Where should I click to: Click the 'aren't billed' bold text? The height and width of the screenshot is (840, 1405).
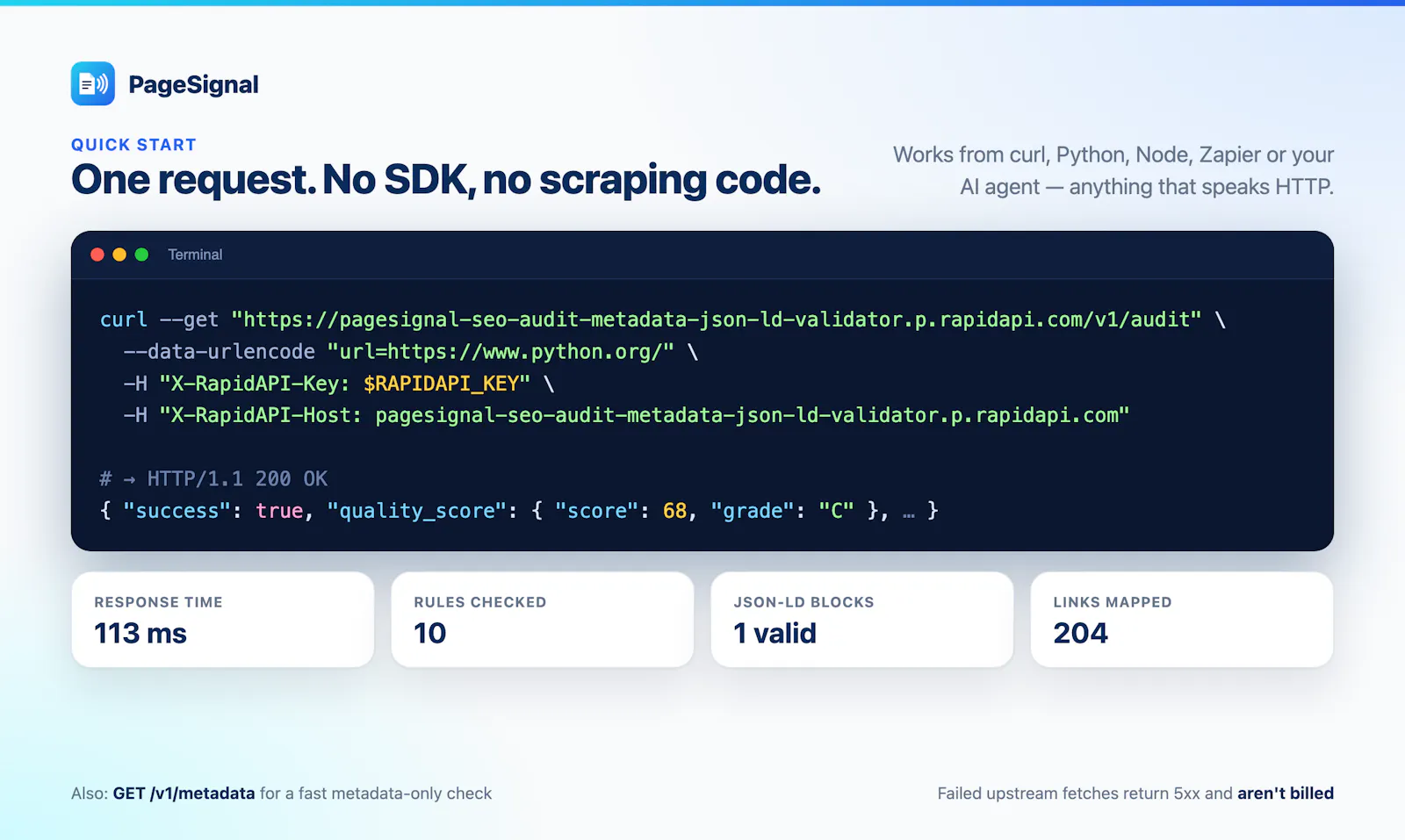click(1286, 793)
